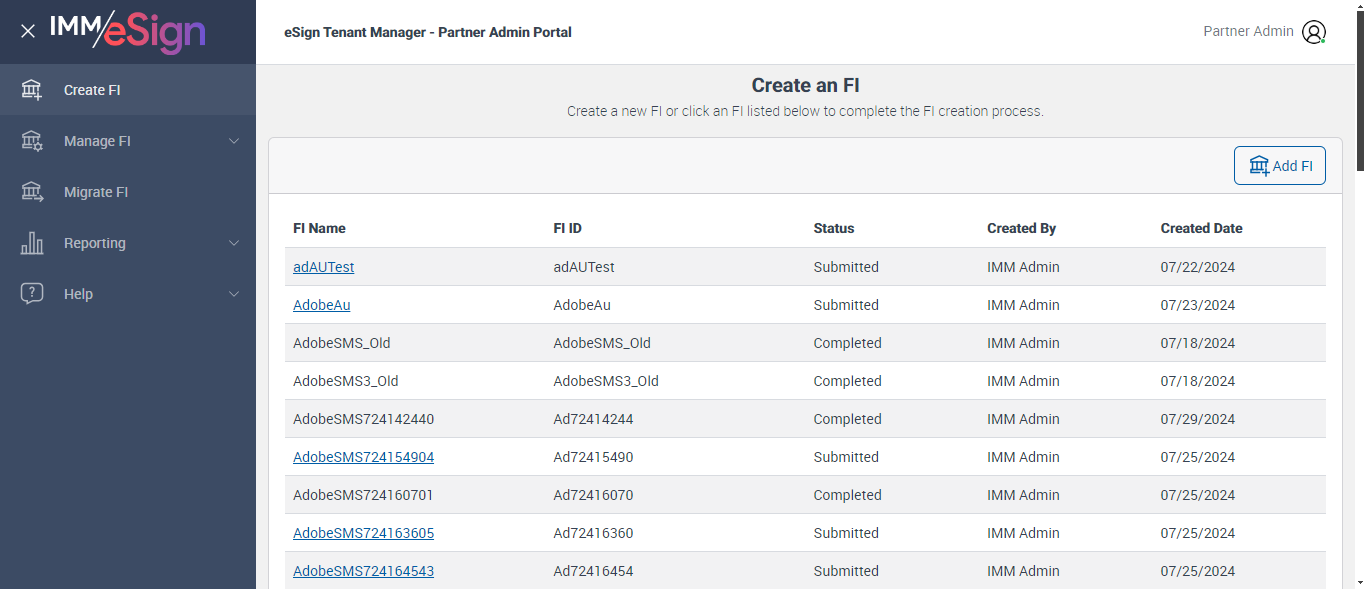The height and width of the screenshot is (589, 1366).
Task: Click the Create FI bank icon
Action: coord(32,90)
